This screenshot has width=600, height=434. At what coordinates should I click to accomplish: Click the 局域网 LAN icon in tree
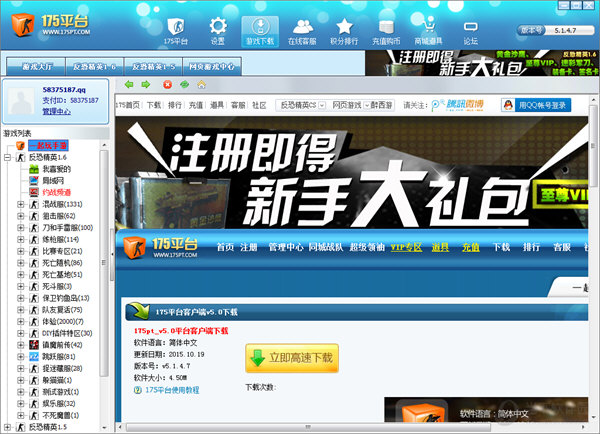click(x=34, y=181)
